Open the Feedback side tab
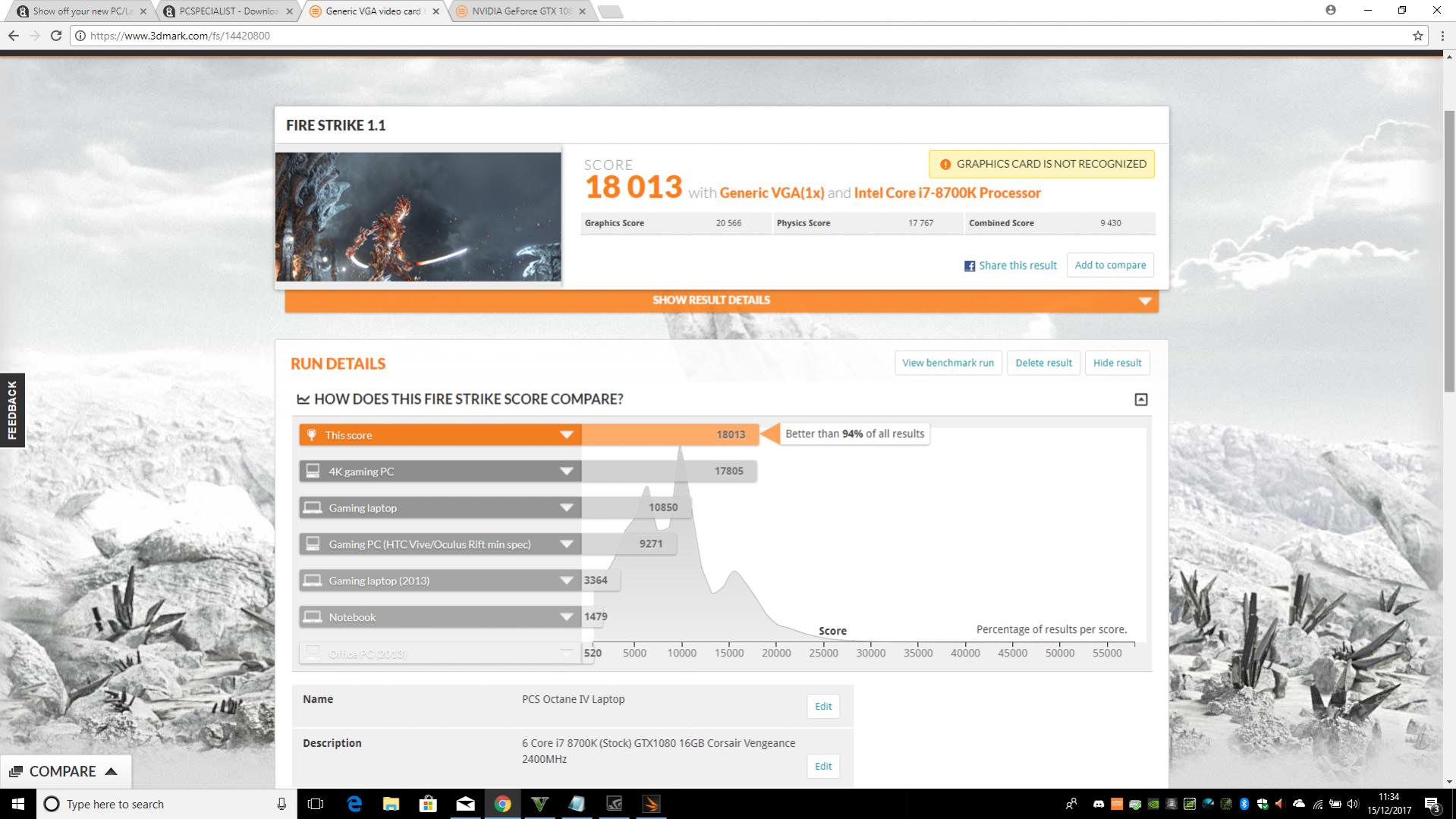This screenshot has width=1456, height=819. tap(12, 410)
